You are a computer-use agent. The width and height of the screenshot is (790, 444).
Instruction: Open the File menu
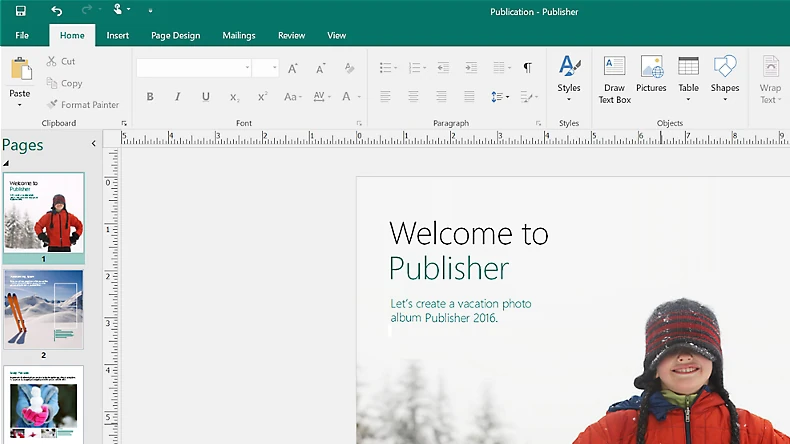pyautogui.click(x=22, y=35)
